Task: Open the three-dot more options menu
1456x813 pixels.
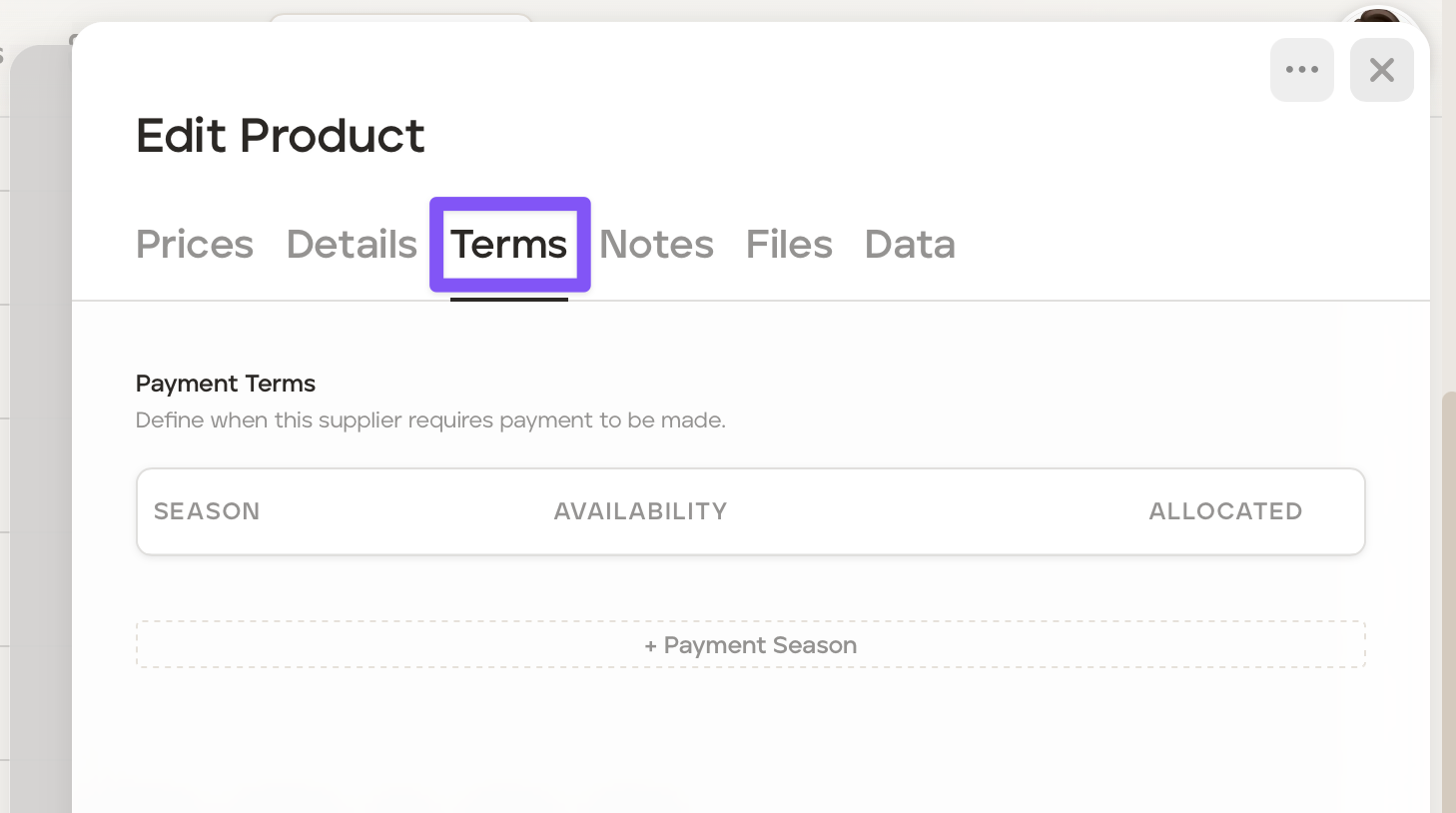Action: tap(1301, 70)
